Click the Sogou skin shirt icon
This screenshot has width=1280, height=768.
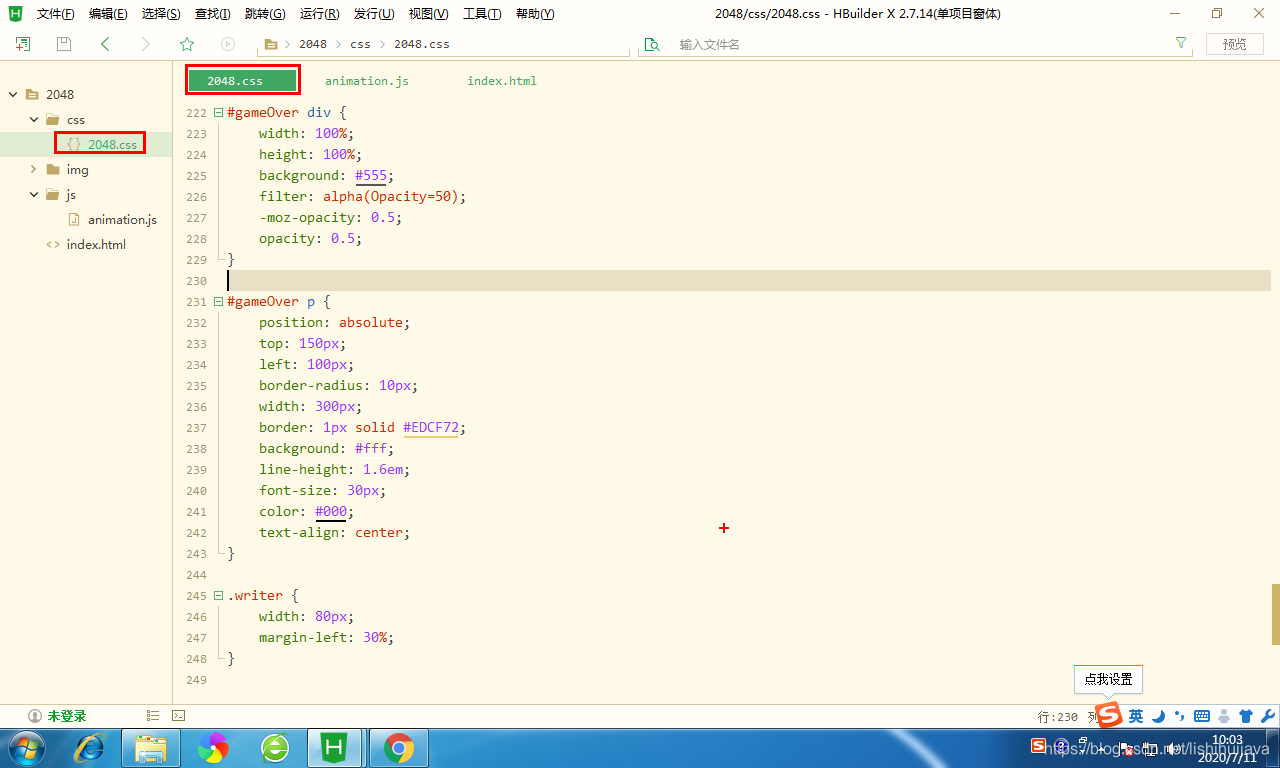1246,716
